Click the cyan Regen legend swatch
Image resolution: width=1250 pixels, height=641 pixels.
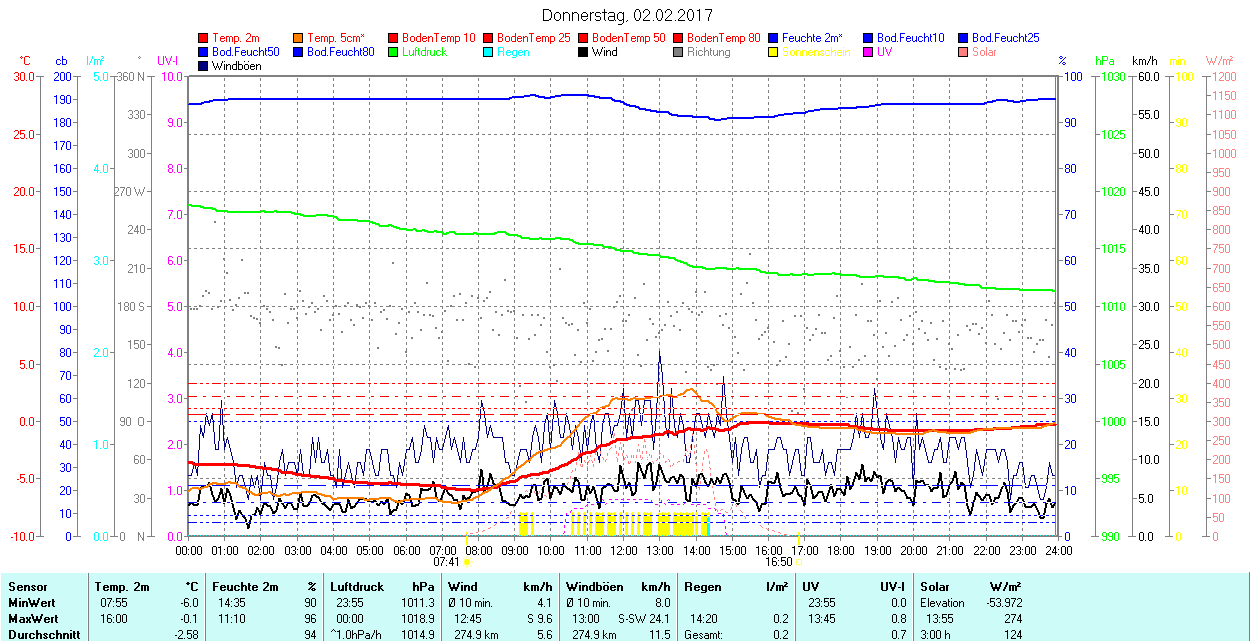pos(489,52)
